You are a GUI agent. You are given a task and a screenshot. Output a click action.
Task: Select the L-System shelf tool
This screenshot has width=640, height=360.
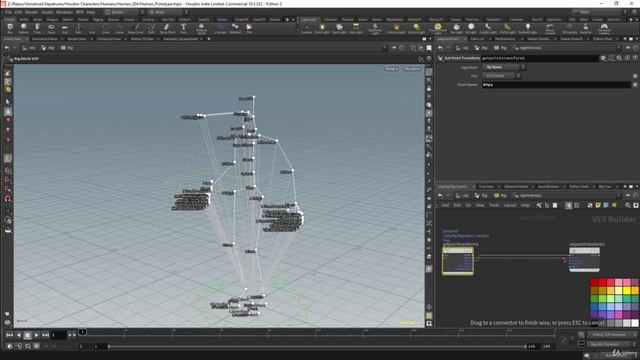220,29
